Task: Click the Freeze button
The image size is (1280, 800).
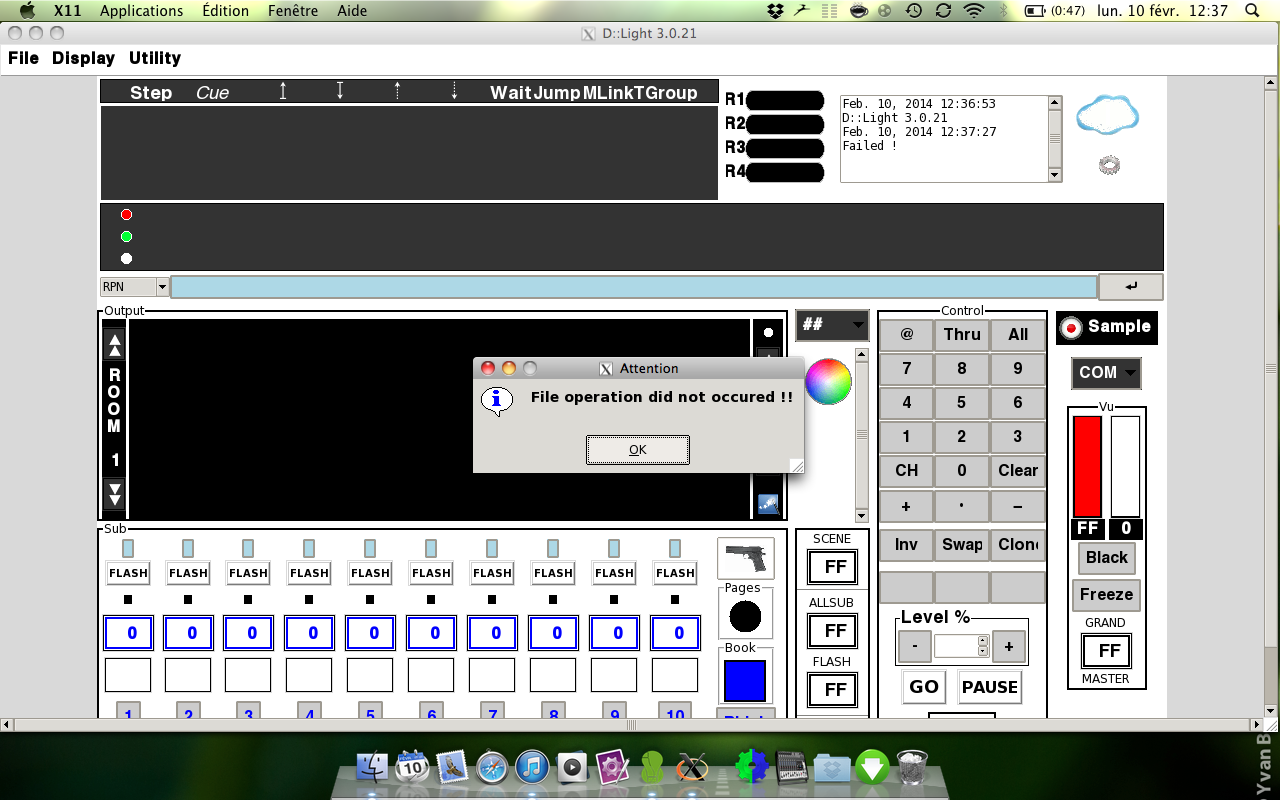Action: coord(1106,595)
